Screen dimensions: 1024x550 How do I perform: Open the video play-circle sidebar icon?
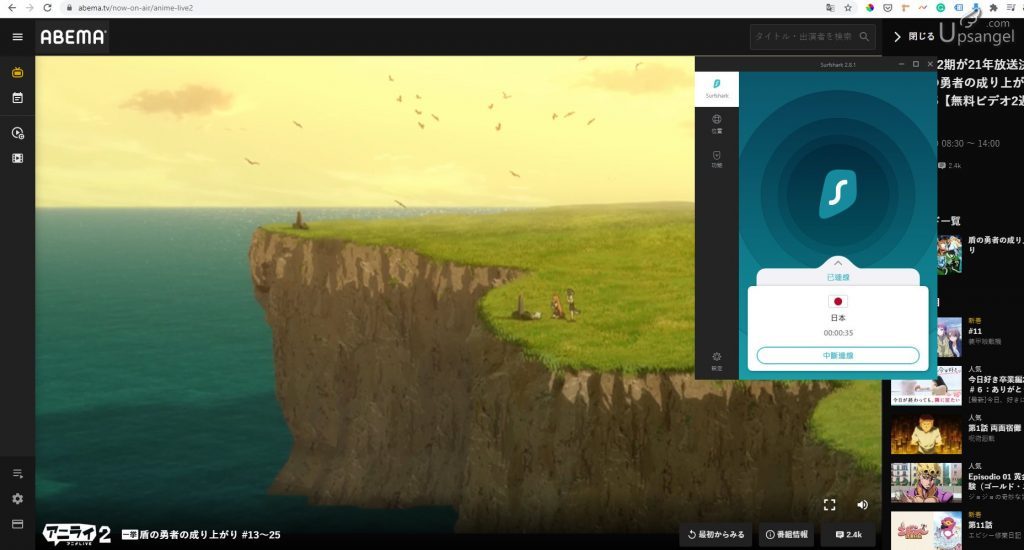[x=18, y=133]
